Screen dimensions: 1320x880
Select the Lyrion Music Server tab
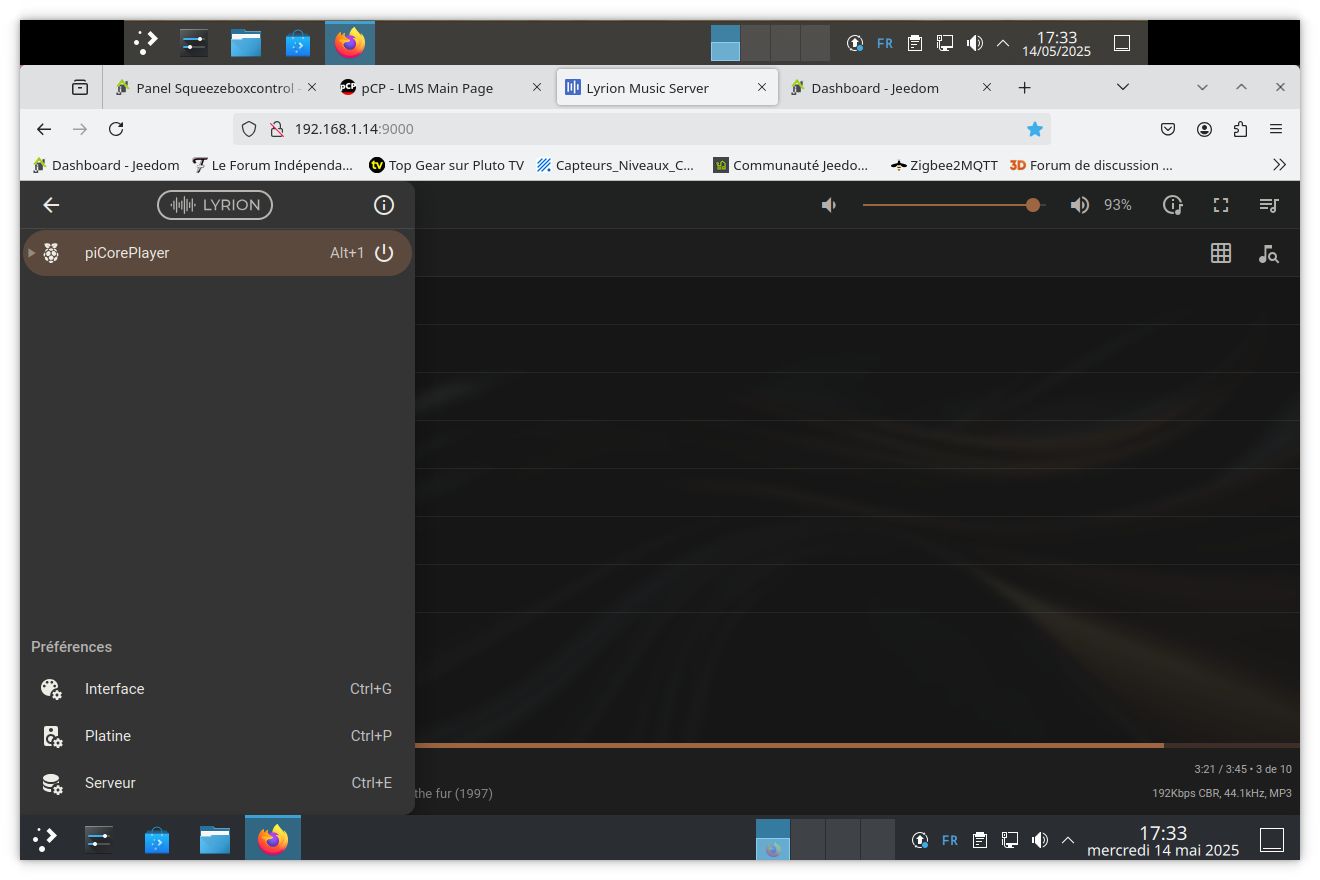point(667,88)
